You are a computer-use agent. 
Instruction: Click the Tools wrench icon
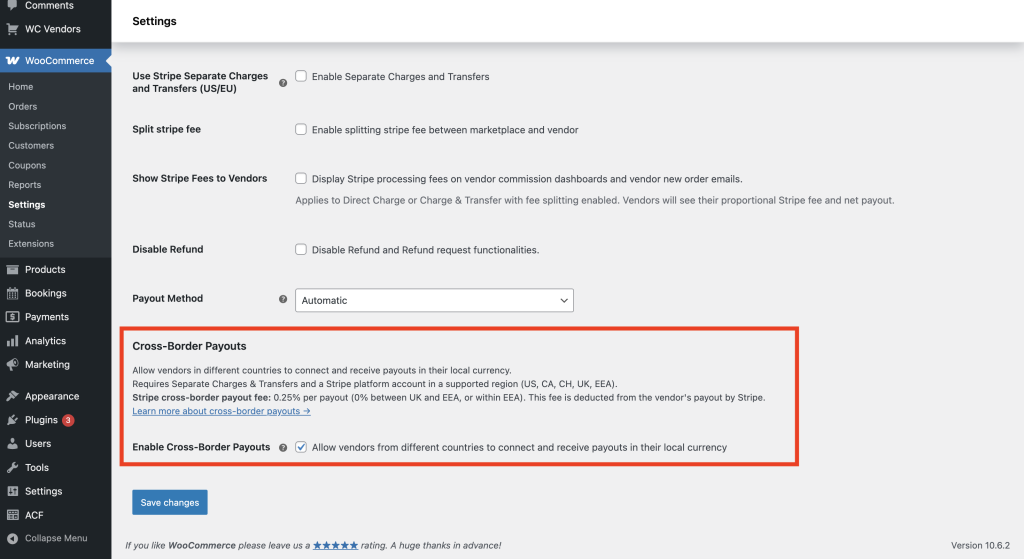tap(12, 468)
